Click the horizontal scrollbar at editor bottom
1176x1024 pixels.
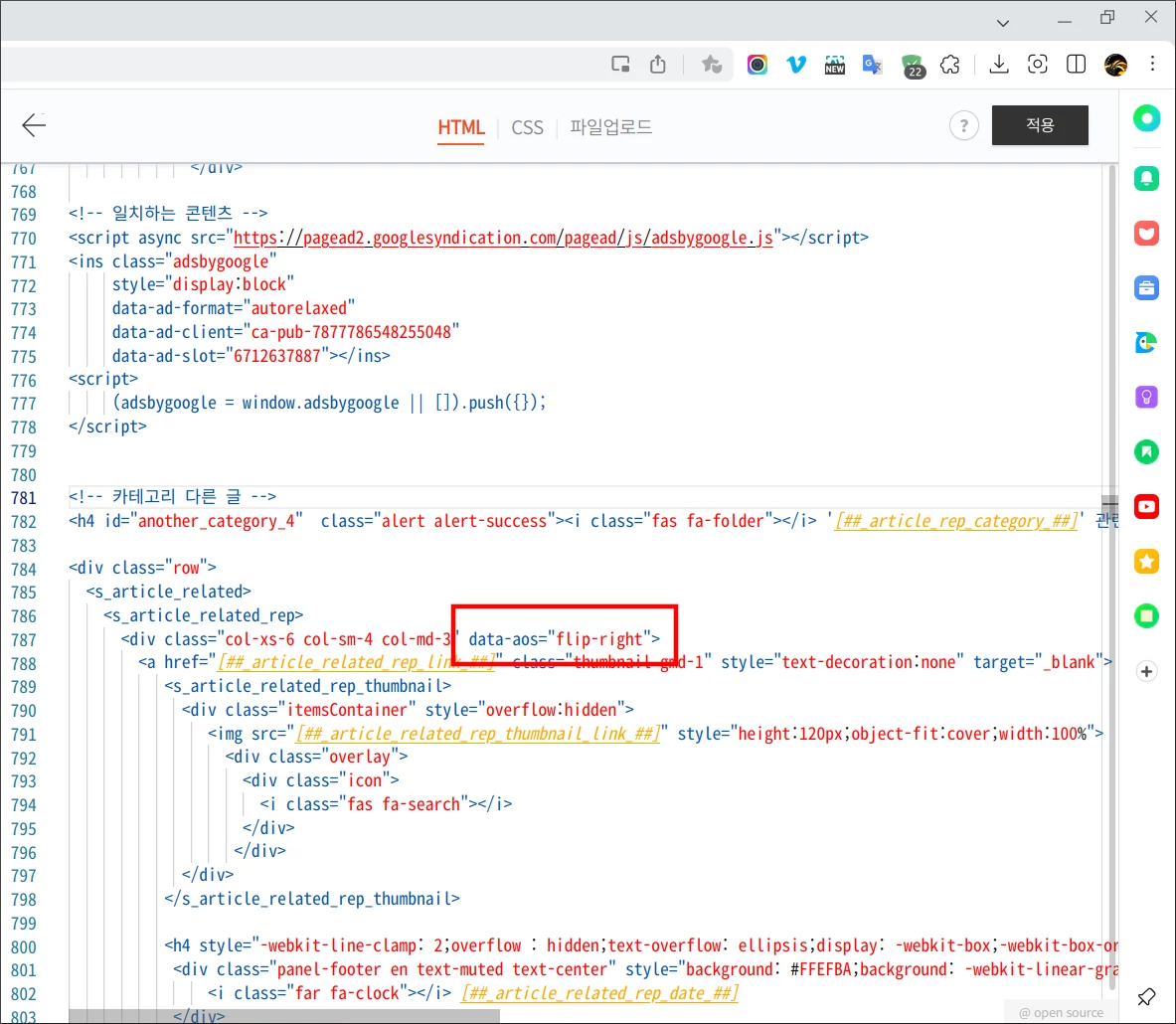283,1016
